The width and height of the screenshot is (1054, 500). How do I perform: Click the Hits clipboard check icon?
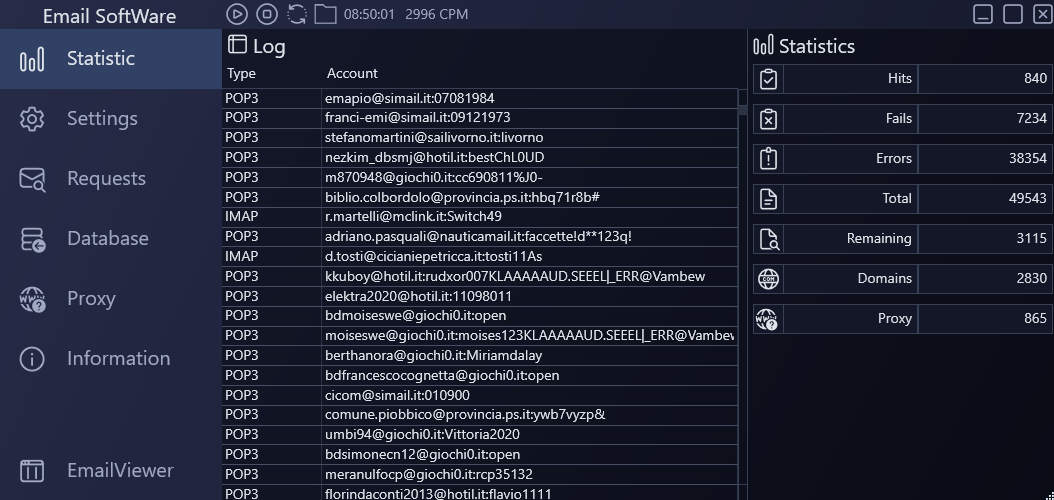click(x=768, y=79)
